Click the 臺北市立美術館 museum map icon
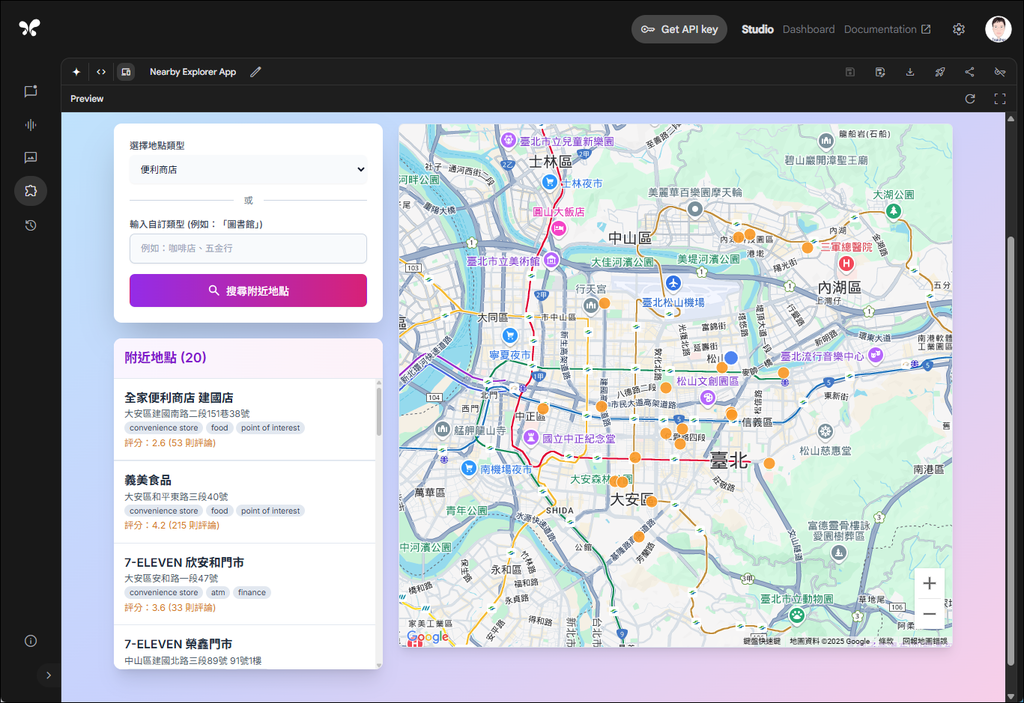 point(551,261)
